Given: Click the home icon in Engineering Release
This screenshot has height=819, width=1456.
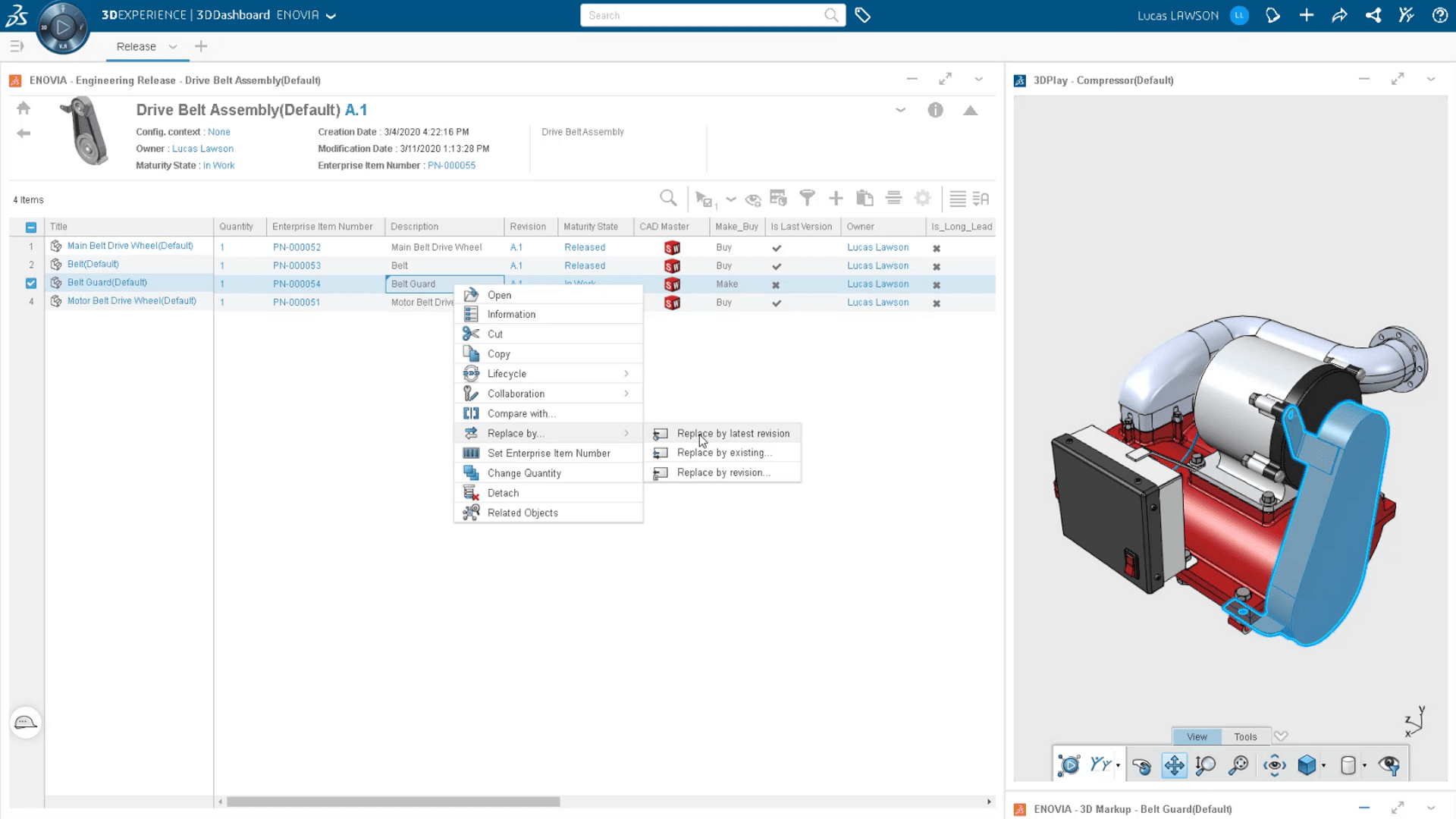Looking at the screenshot, I should 24,108.
